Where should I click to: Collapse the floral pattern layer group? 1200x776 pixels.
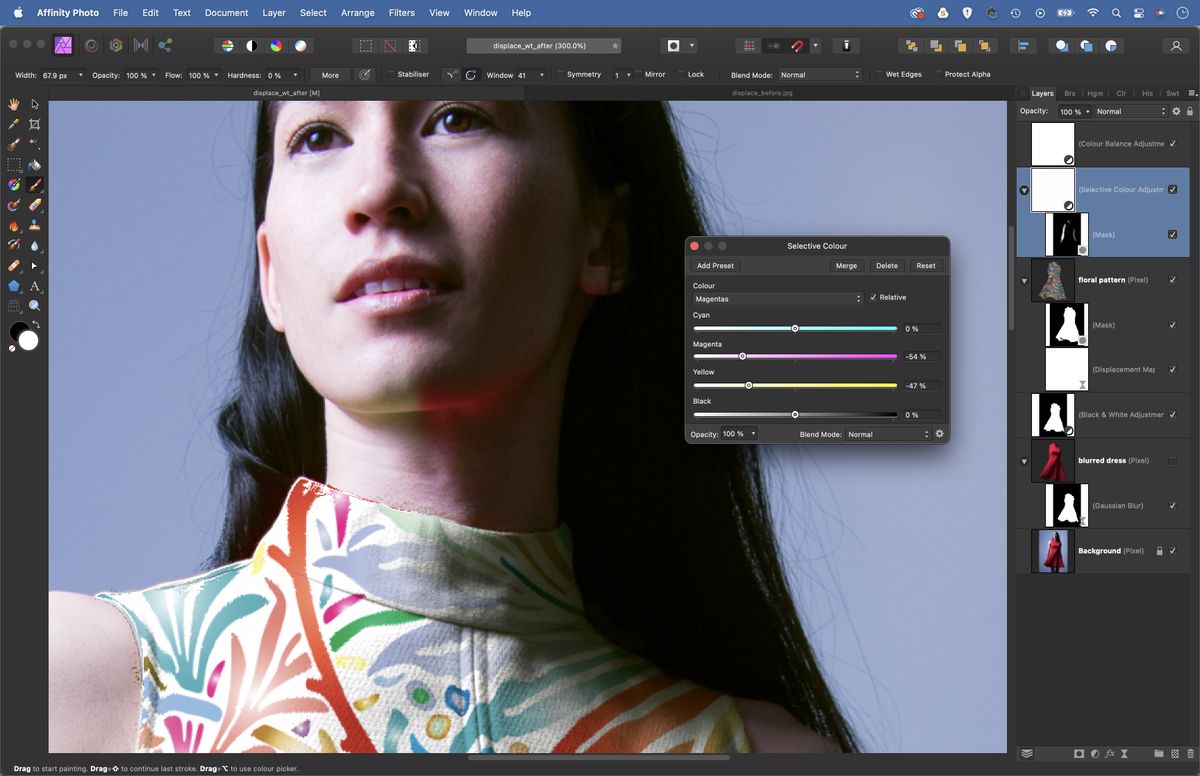point(1024,280)
